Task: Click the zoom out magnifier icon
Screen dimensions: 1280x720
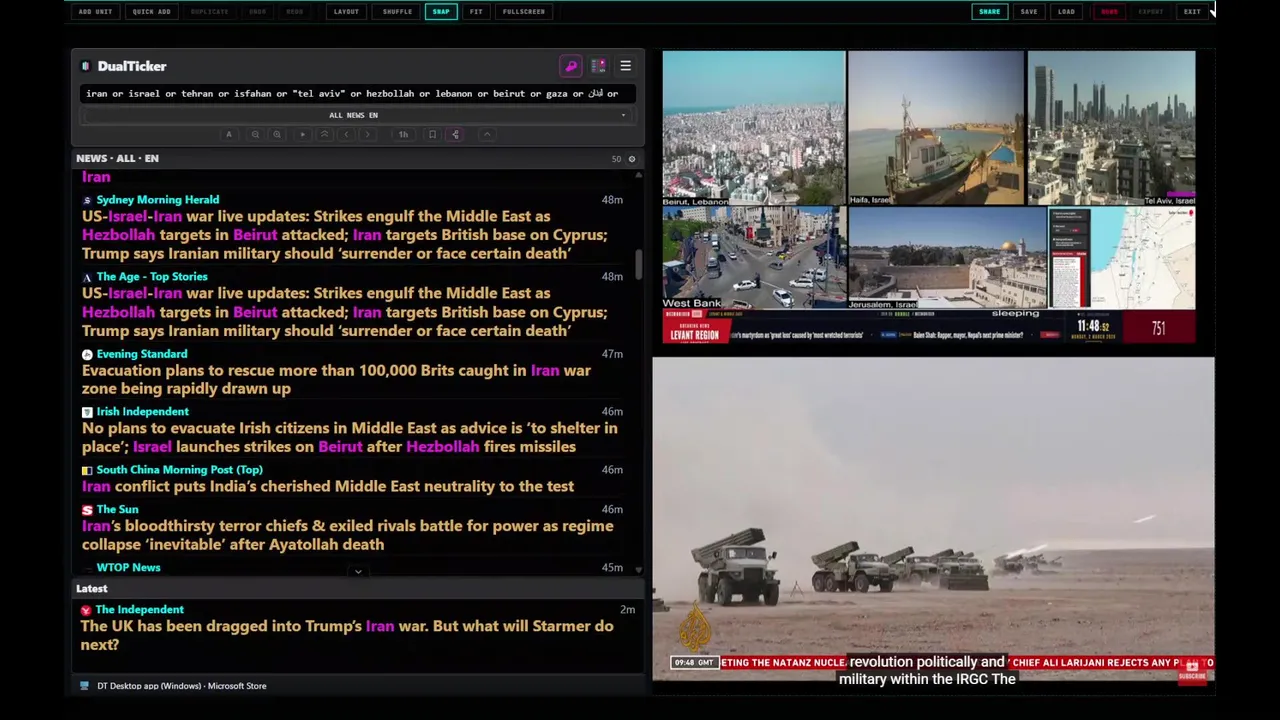Action: 255,134
